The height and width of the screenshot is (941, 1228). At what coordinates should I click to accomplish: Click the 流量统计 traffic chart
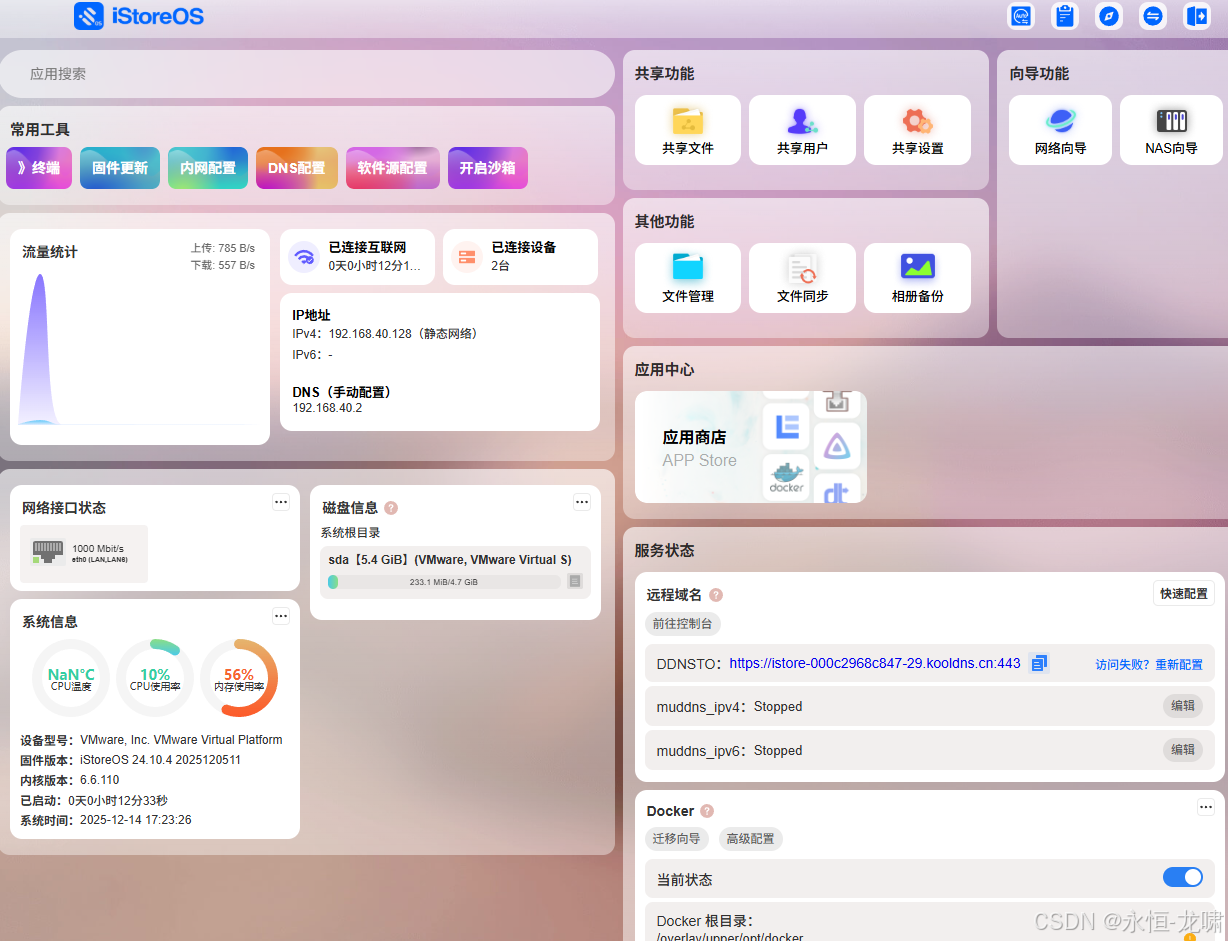[140, 348]
